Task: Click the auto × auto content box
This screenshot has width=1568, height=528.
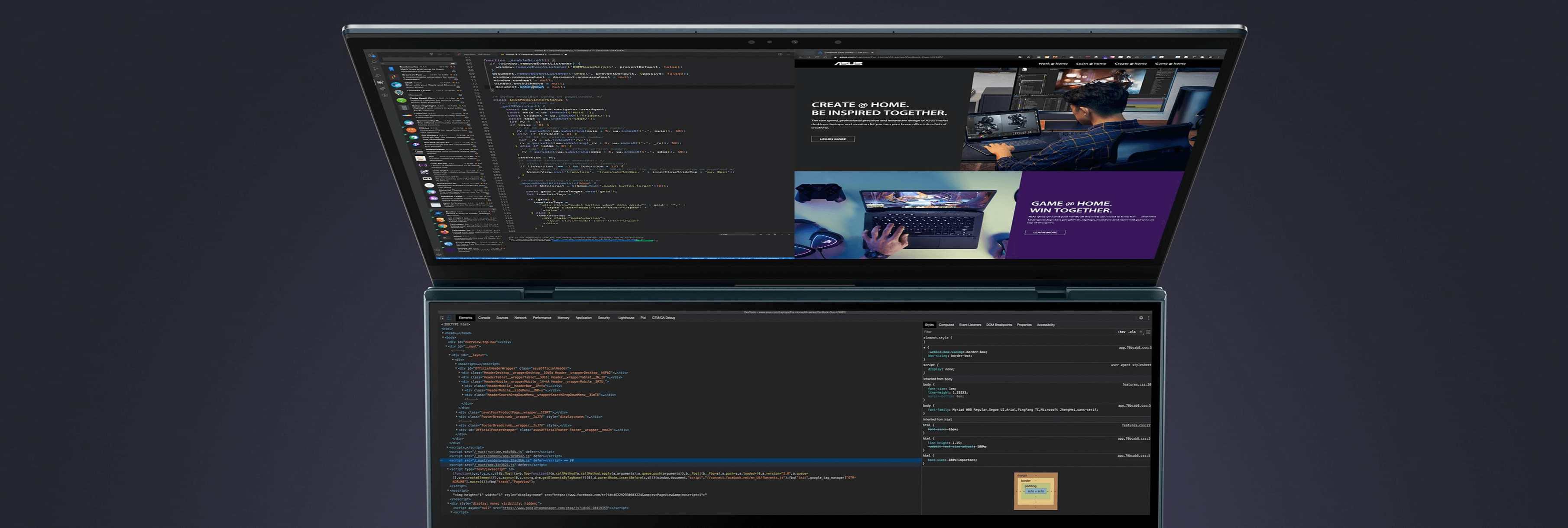Action: (1036, 491)
